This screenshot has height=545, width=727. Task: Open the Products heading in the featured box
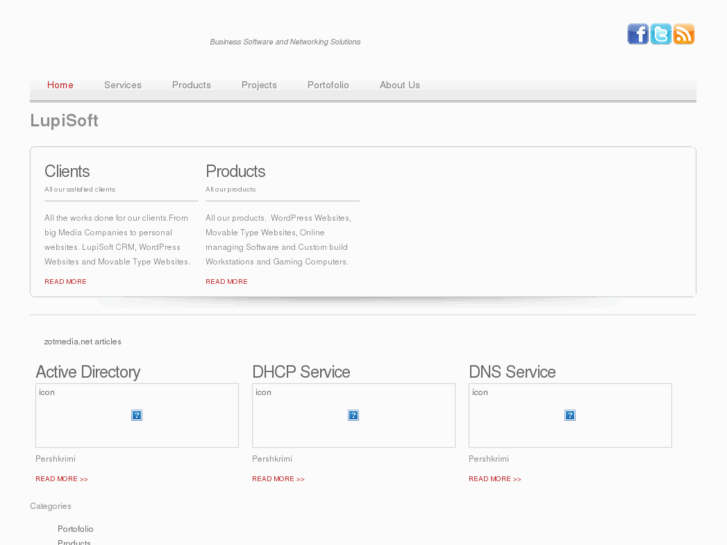point(236,171)
